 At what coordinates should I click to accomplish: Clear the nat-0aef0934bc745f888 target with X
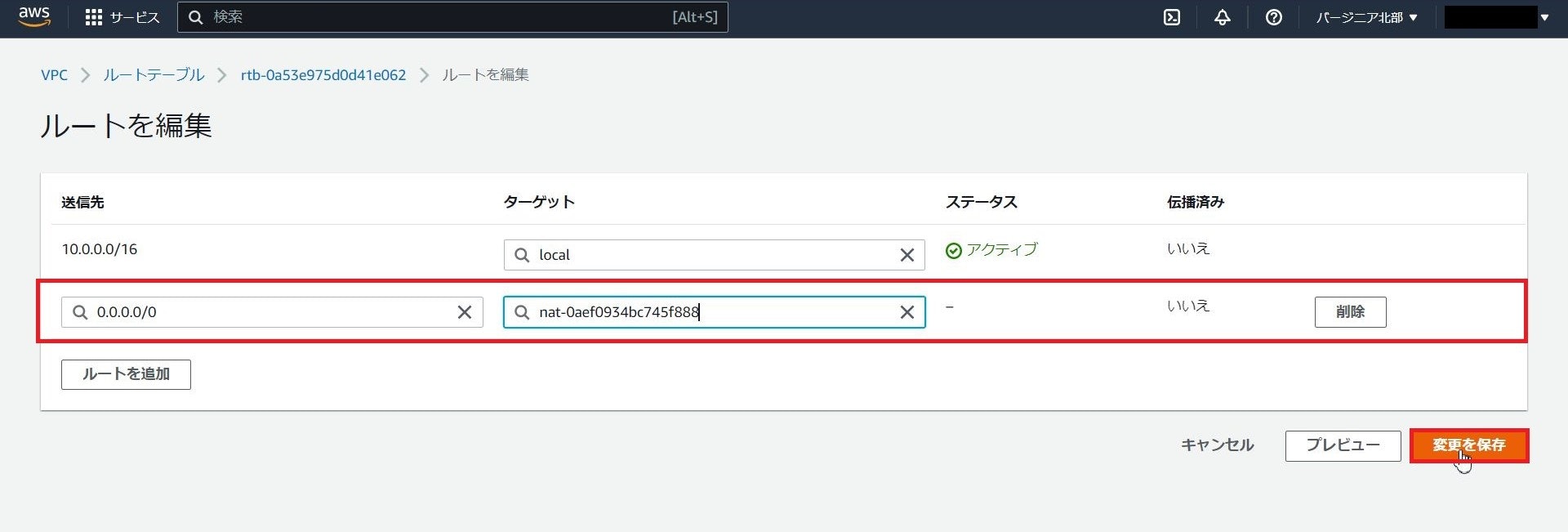[x=906, y=312]
